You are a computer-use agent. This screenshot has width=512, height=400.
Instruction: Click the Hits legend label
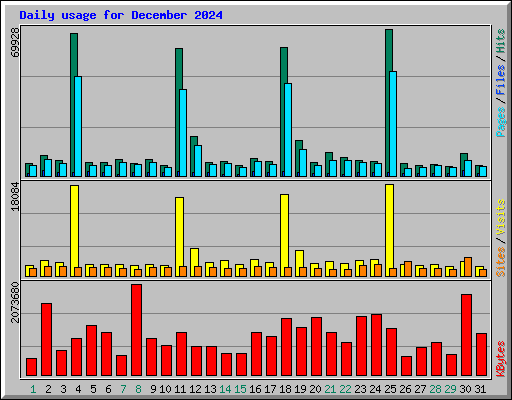[x=500, y=41]
